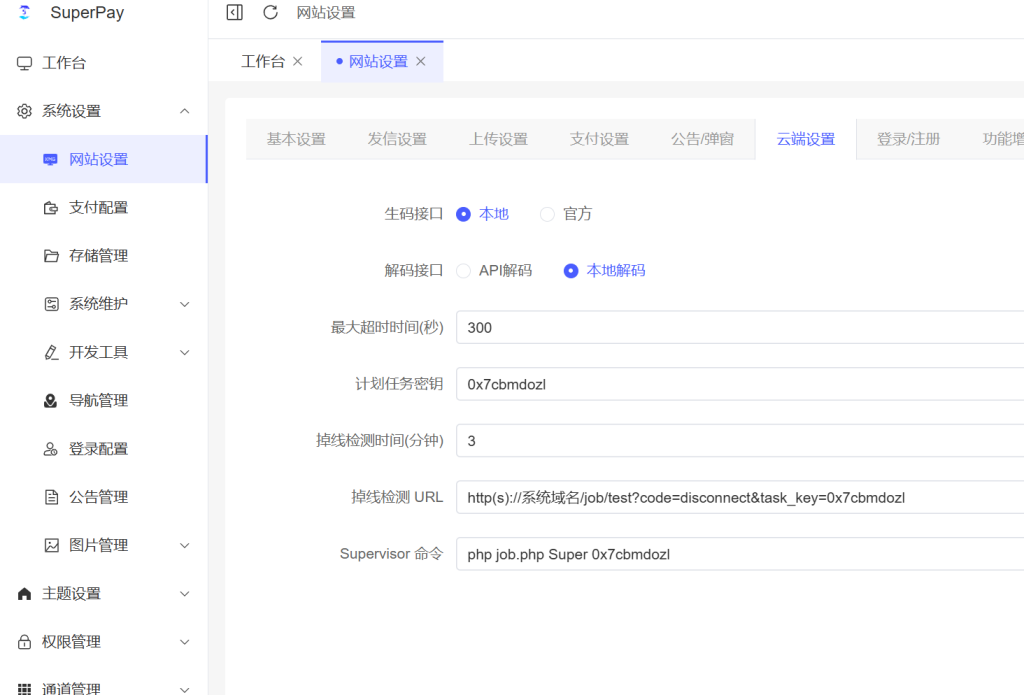Image resolution: width=1024 pixels, height=695 pixels.
Task: Open 支付配置 via its wallet icon
Action: pos(51,208)
